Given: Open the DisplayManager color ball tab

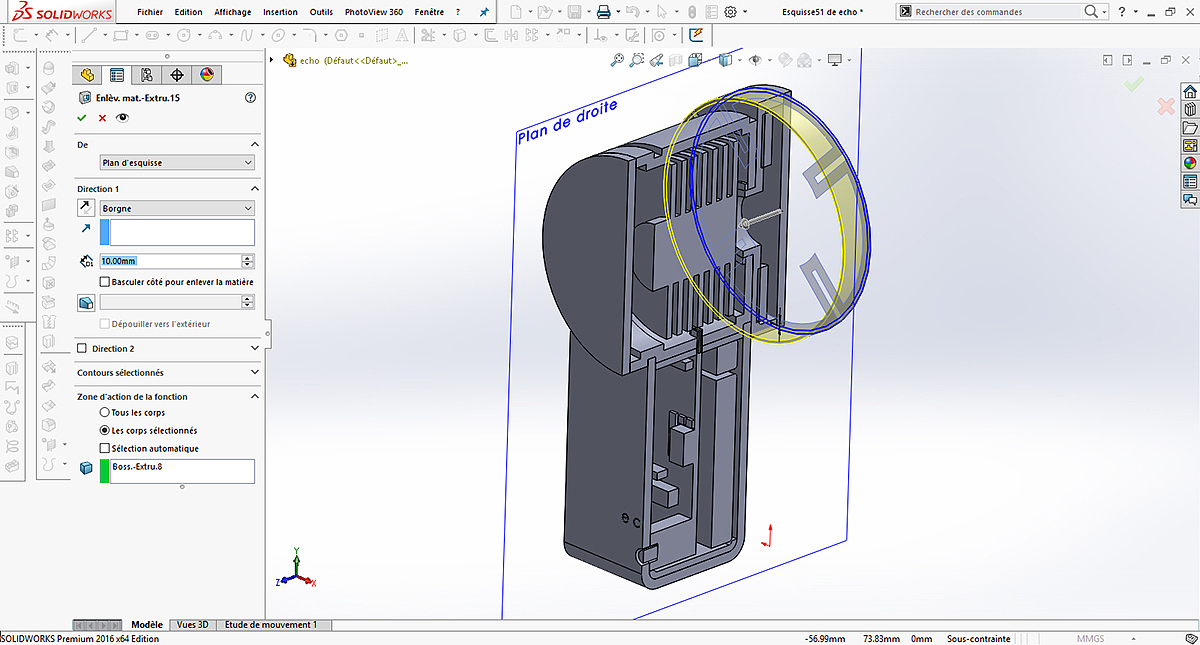Looking at the screenshot, I should pyautogui.click(x=207, y=75).
